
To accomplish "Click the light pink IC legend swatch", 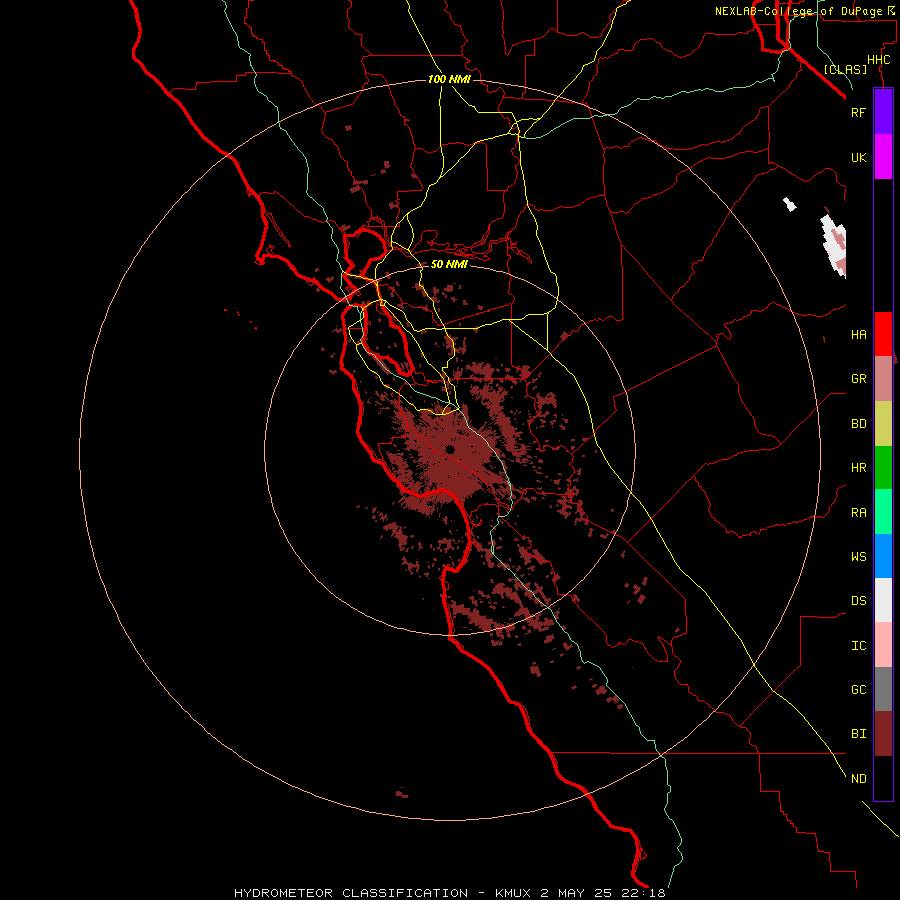I will point(883,645).
